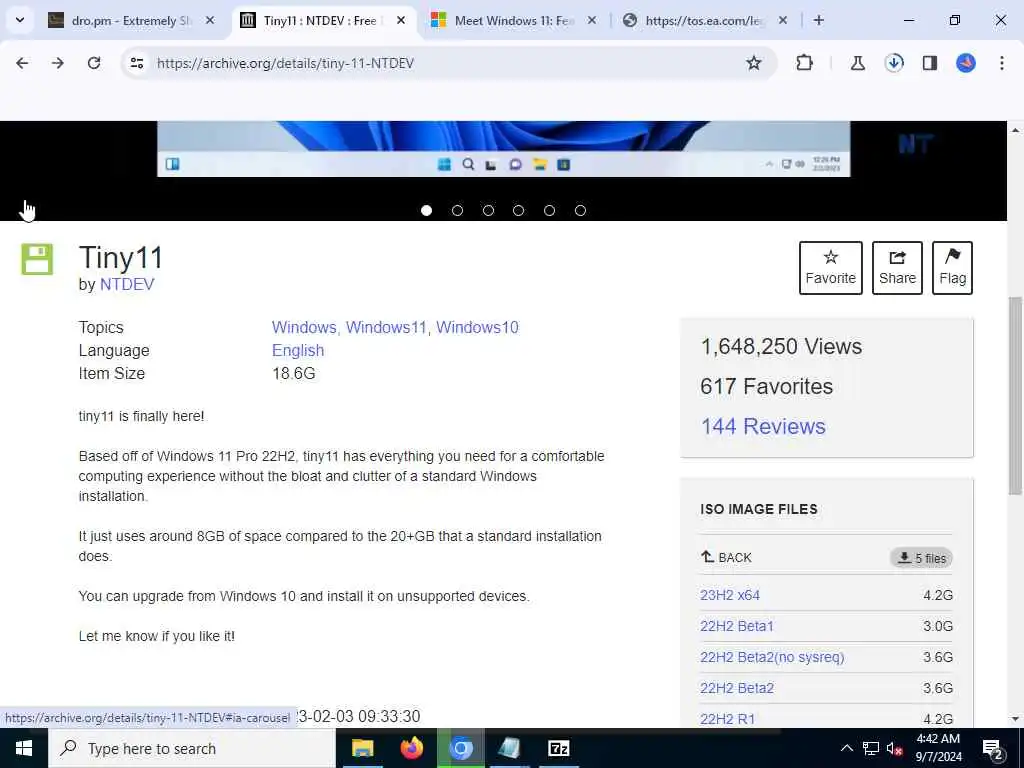1024x768 pixels.
Task: Download the 23H2 x64 ISO
Action: (x=730, y=595)
